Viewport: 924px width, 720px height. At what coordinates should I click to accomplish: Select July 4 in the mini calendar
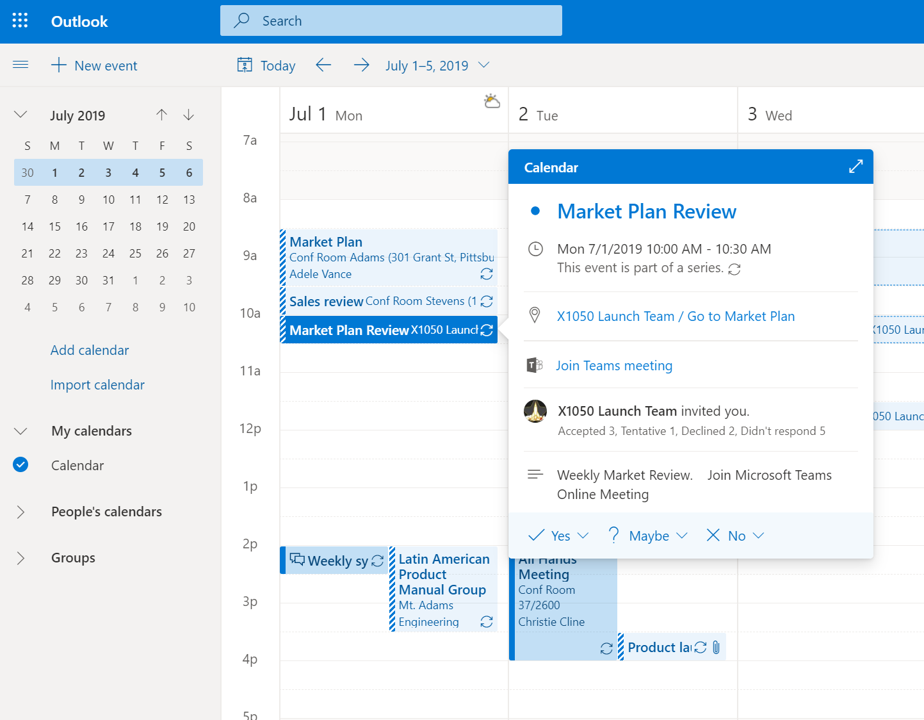click(x=135, y=173)
